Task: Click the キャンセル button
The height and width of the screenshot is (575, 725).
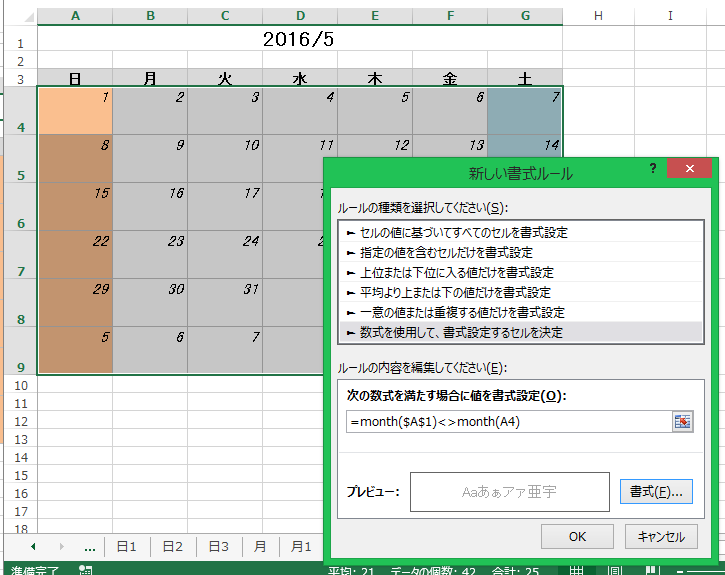Action: [x=661, y=536]
